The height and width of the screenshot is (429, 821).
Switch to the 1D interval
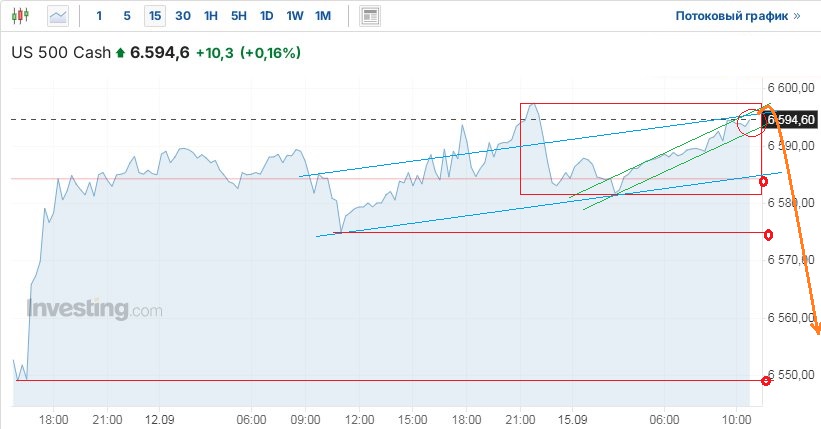(266, 16)
